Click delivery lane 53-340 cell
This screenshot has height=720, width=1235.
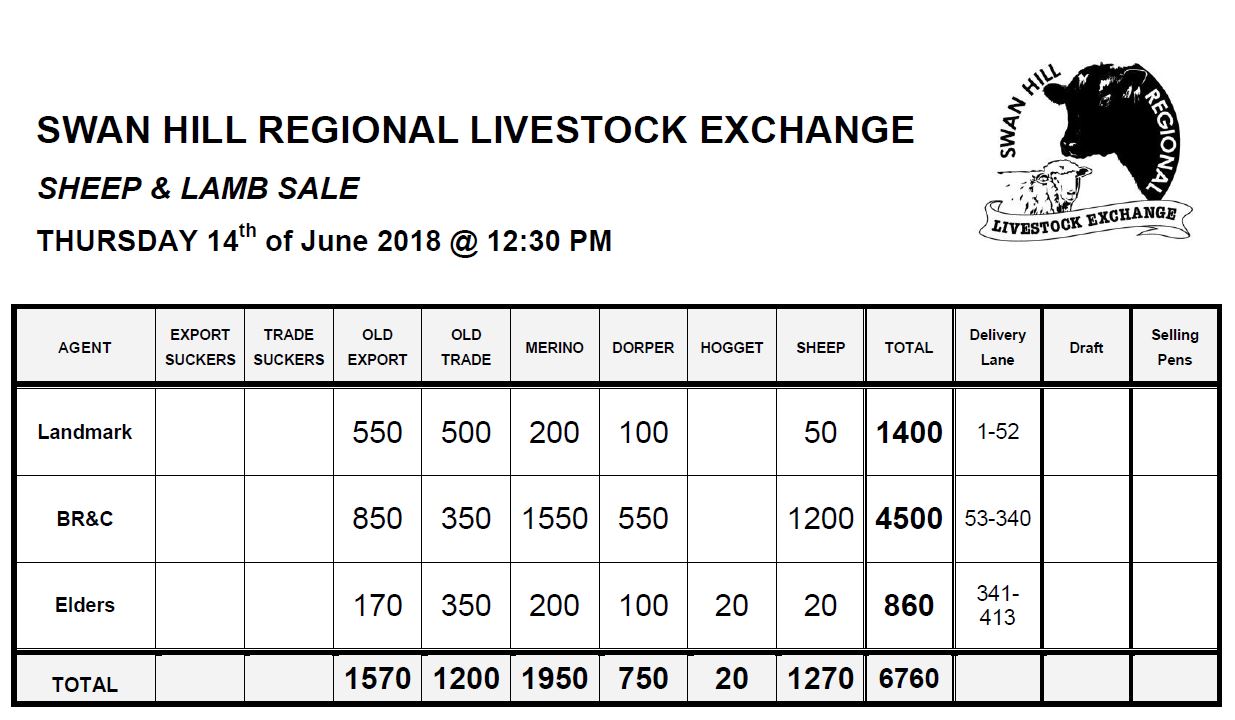coord(997,519)
